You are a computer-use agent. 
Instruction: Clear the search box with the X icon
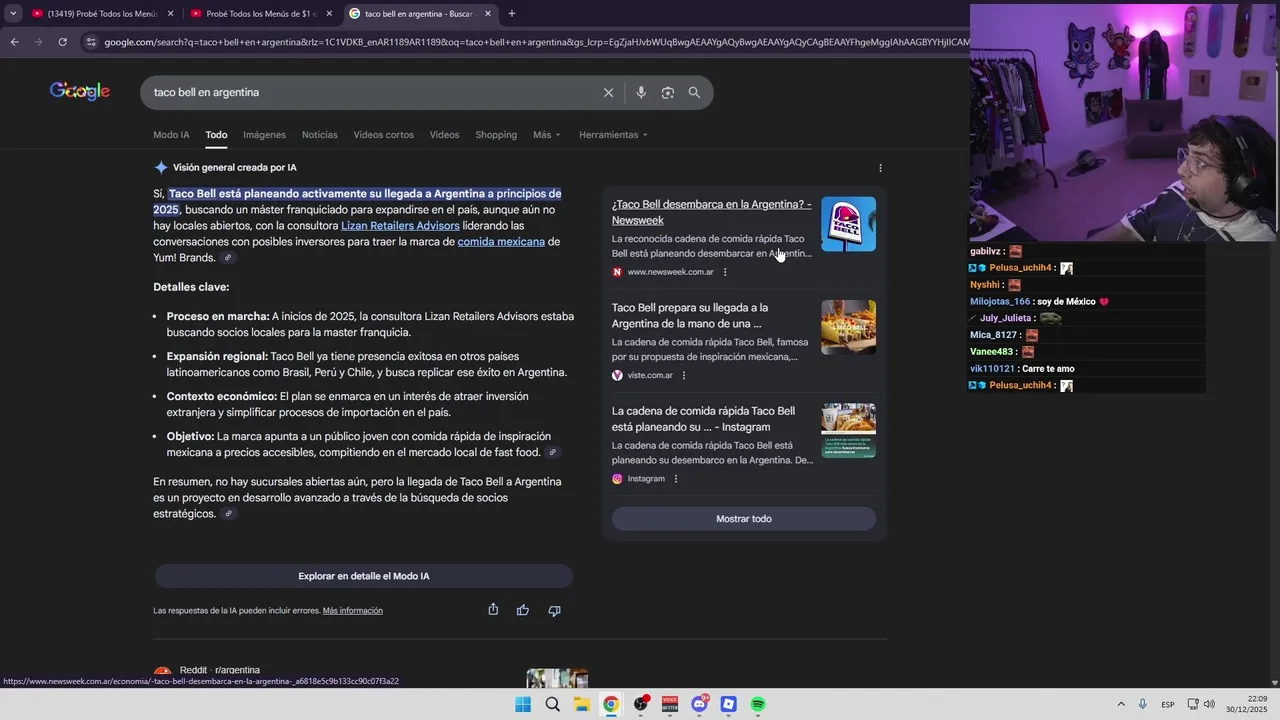[608, 92]
